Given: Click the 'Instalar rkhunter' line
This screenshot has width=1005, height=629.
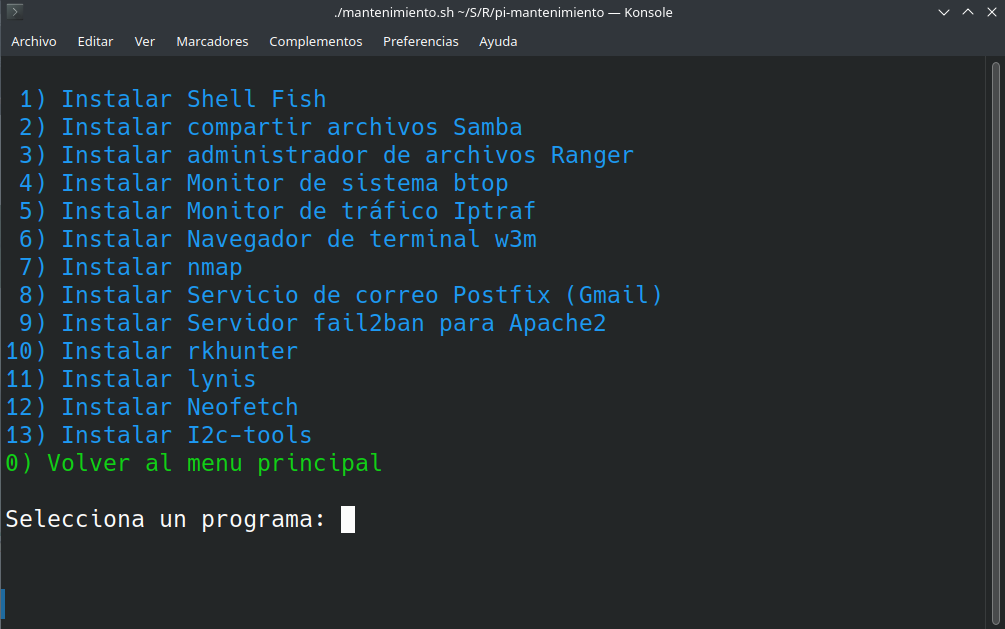Looking at the screenshot, I should coord(152,352).
